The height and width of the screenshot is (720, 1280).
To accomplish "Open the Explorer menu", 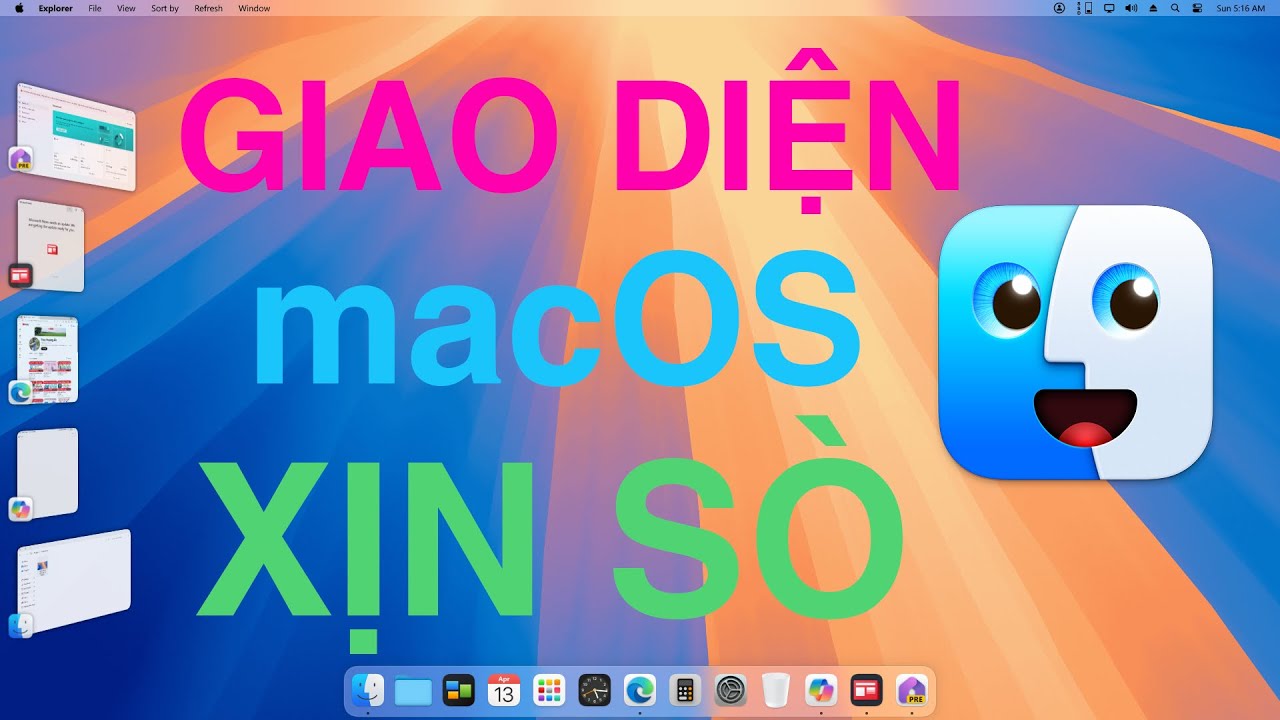I will point(55,8).
